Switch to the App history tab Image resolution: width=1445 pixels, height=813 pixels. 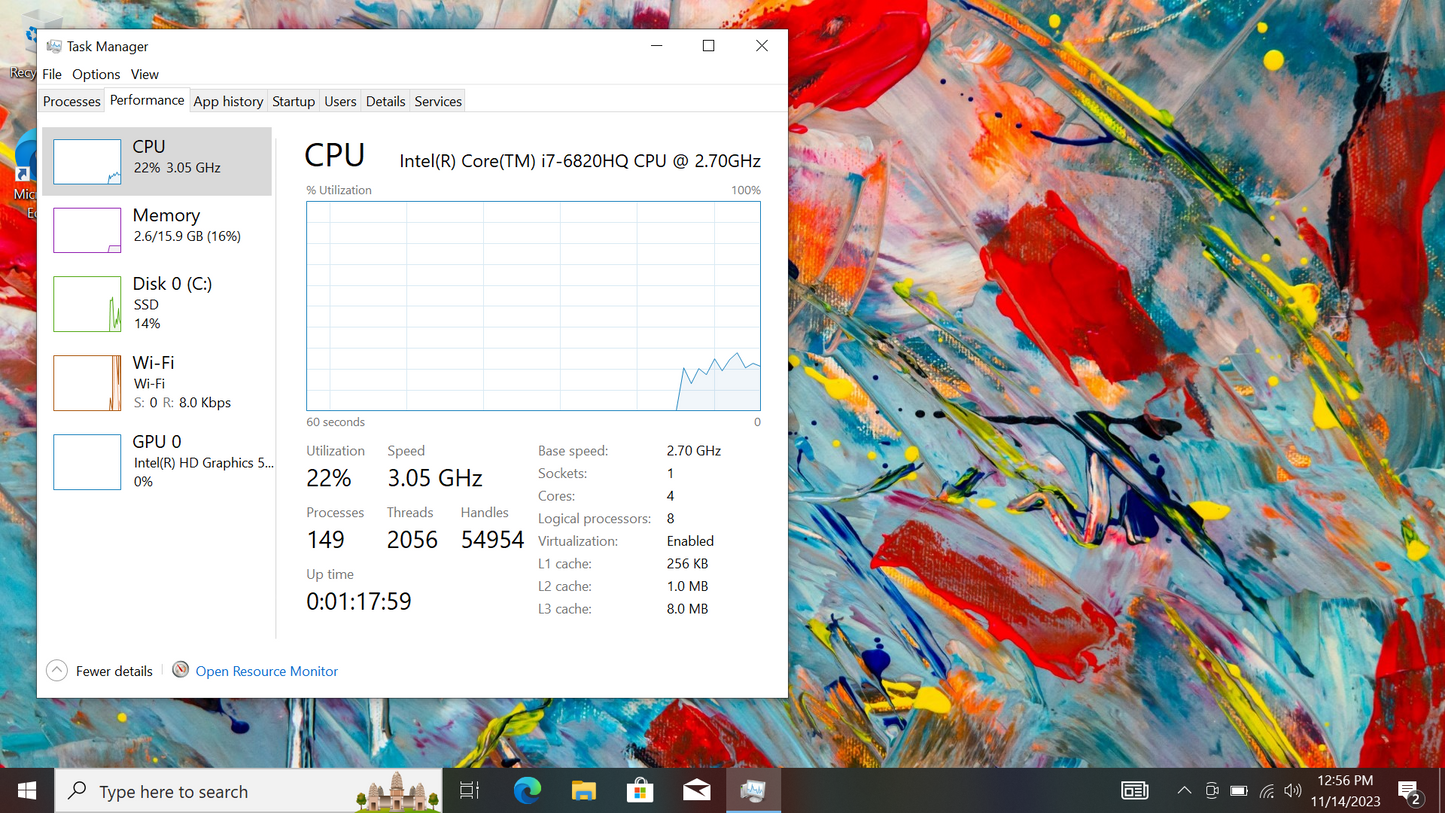(x=228, y=101)
